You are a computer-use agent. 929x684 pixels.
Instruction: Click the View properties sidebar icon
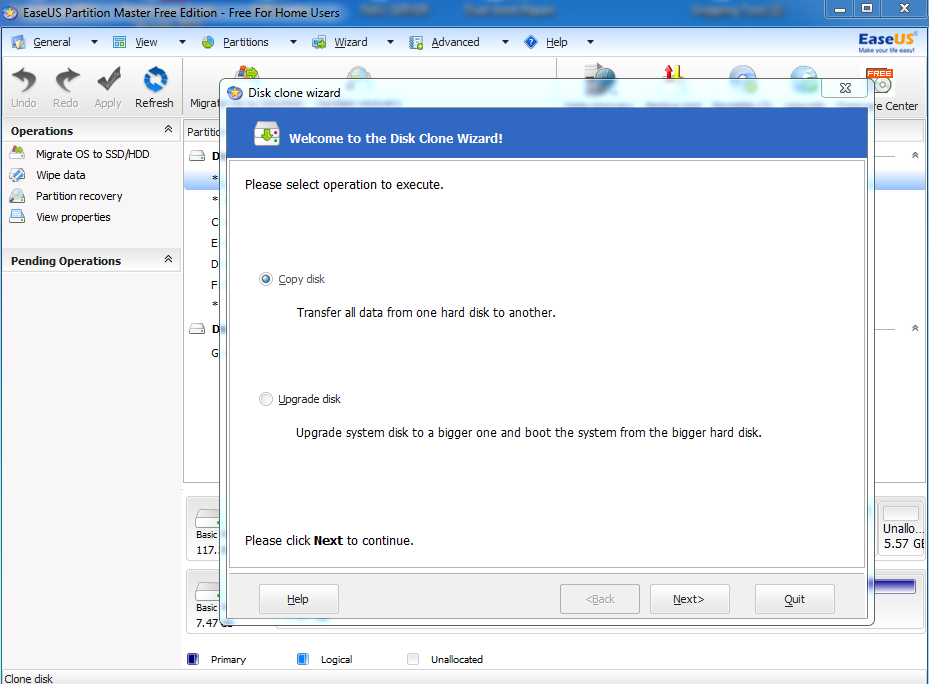pos(17,216)
